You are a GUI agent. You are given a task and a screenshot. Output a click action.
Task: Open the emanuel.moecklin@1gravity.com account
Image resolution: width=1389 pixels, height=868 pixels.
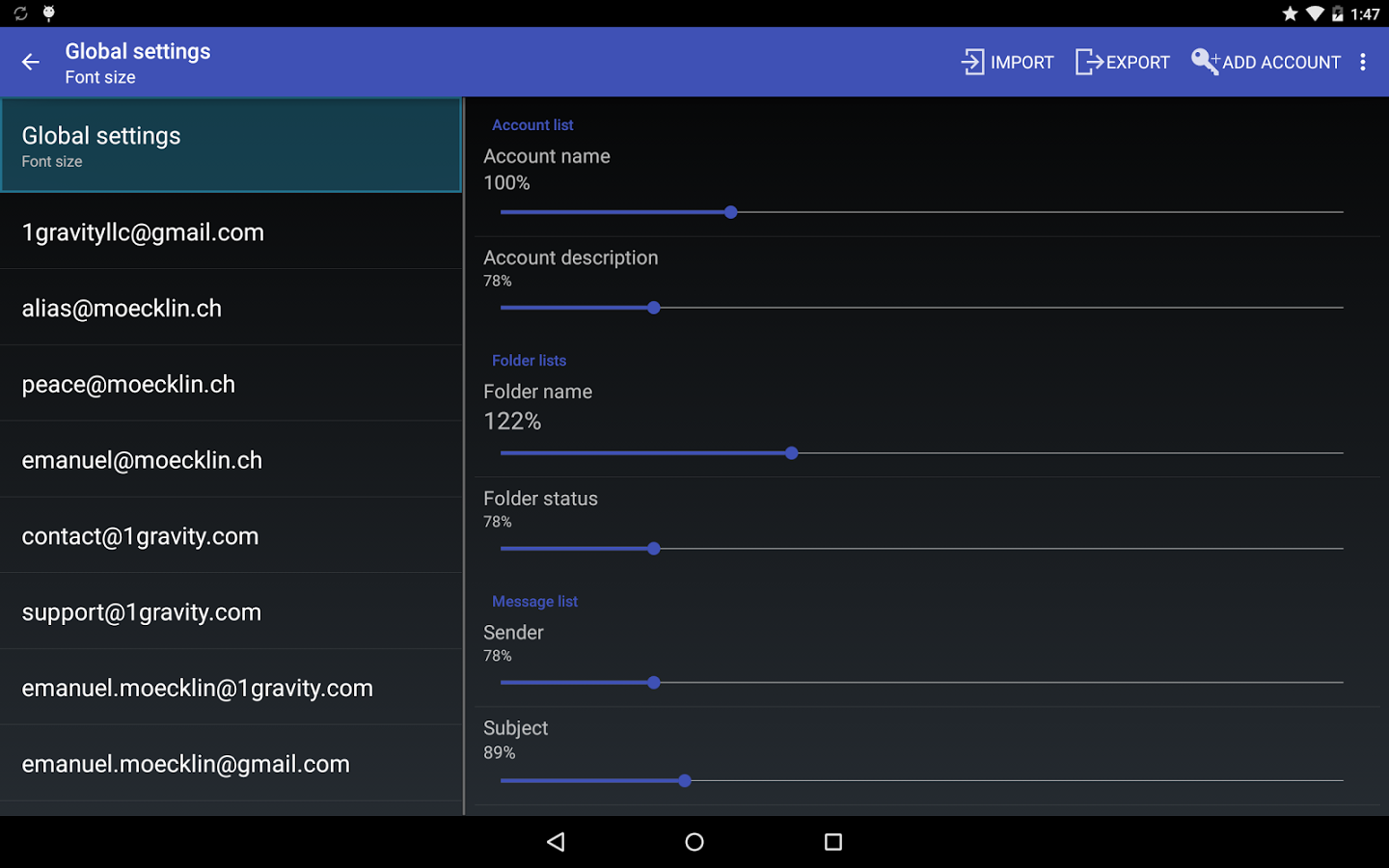coord(231,688)
